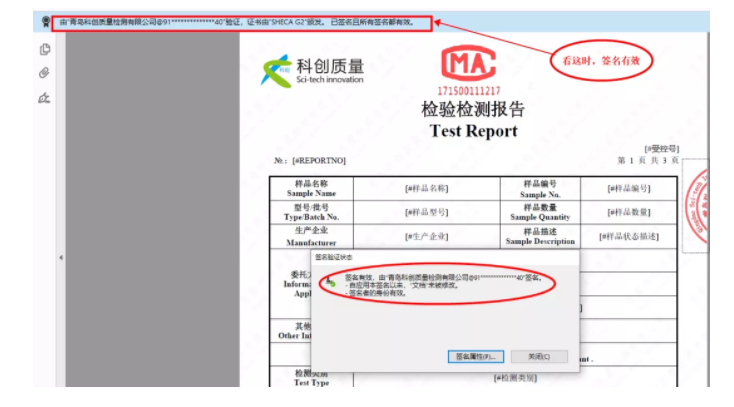Click the Sample Quantity label cell
Image resolution: width=734 pixels, height=407 pixels.
tap(540, 212)
